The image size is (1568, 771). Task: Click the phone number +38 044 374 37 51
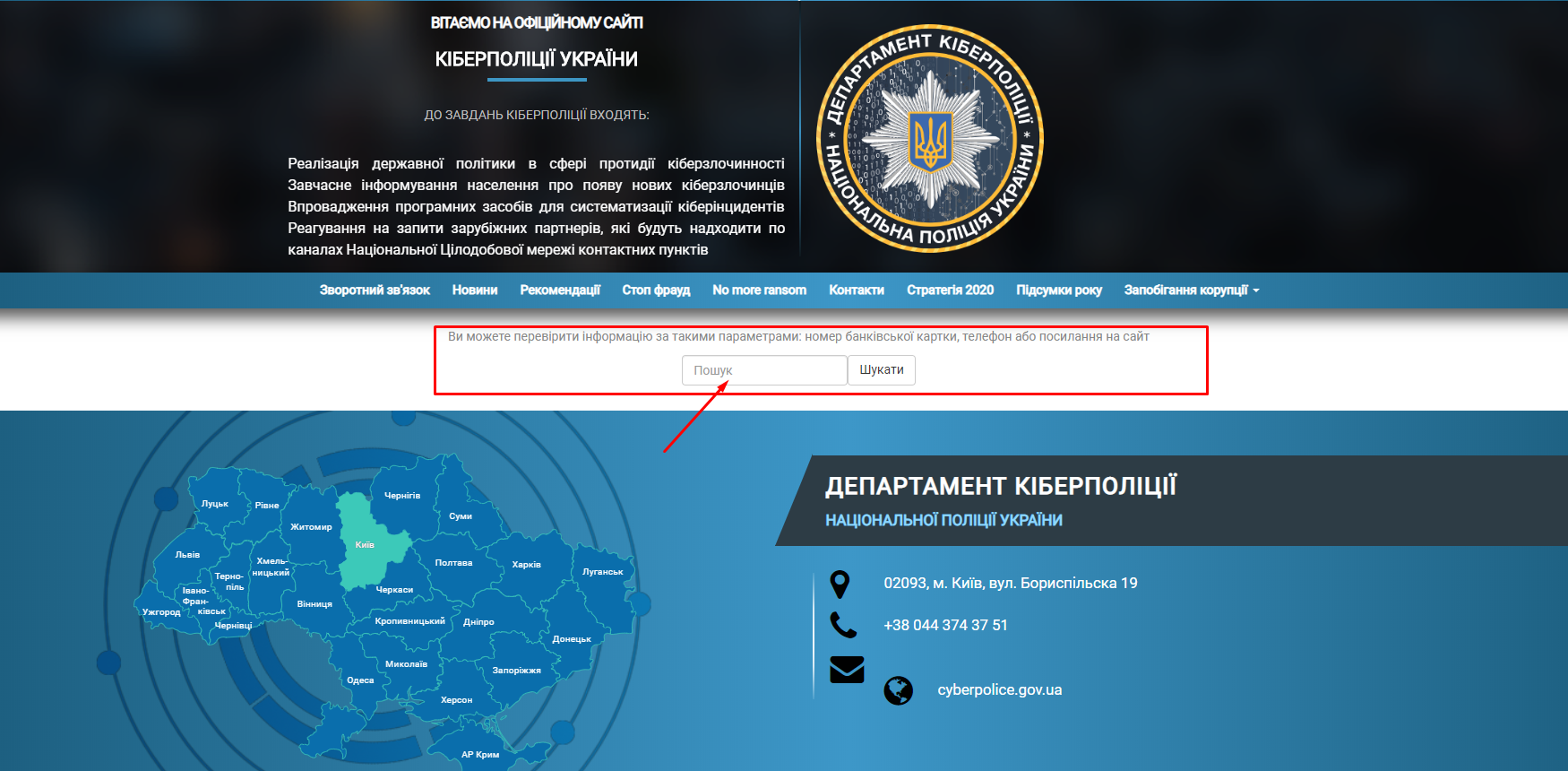(945, 626)
